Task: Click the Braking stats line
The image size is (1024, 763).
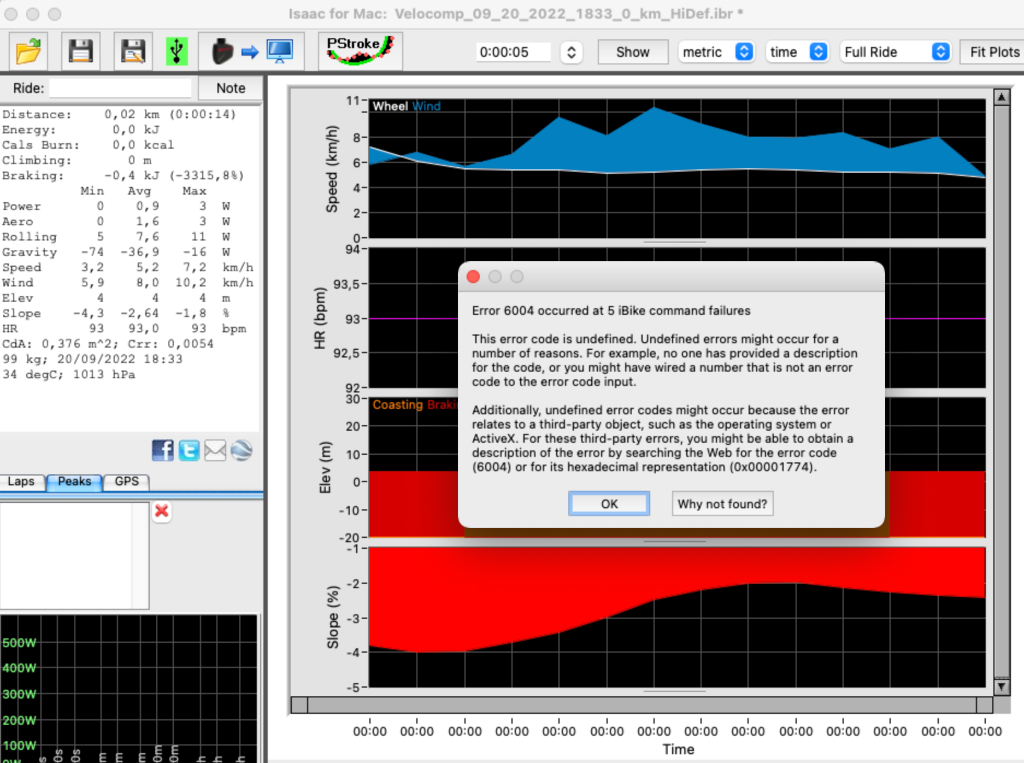Action: [x=123, y=176]
